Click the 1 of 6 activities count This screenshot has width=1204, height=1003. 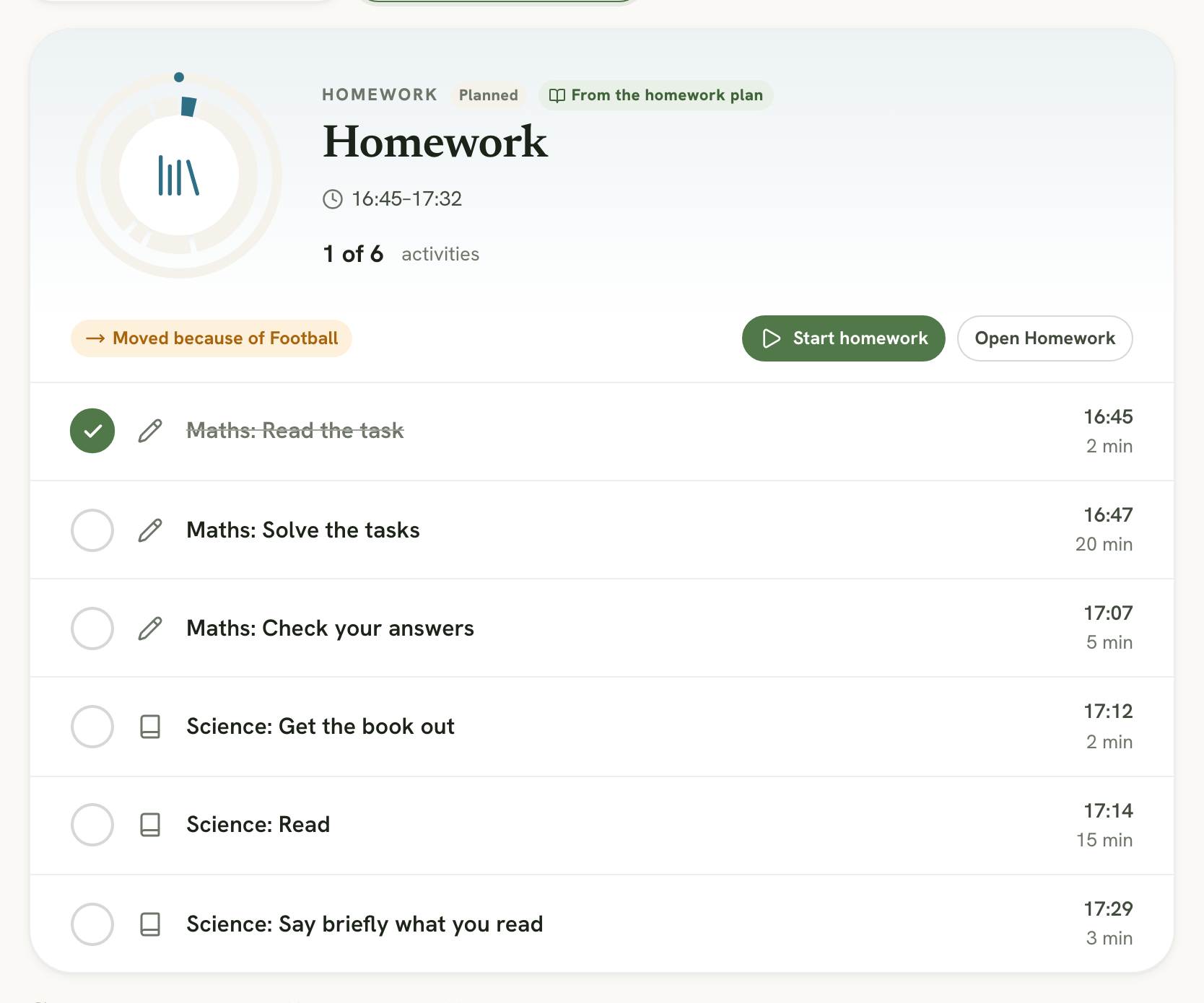point(401,254)
